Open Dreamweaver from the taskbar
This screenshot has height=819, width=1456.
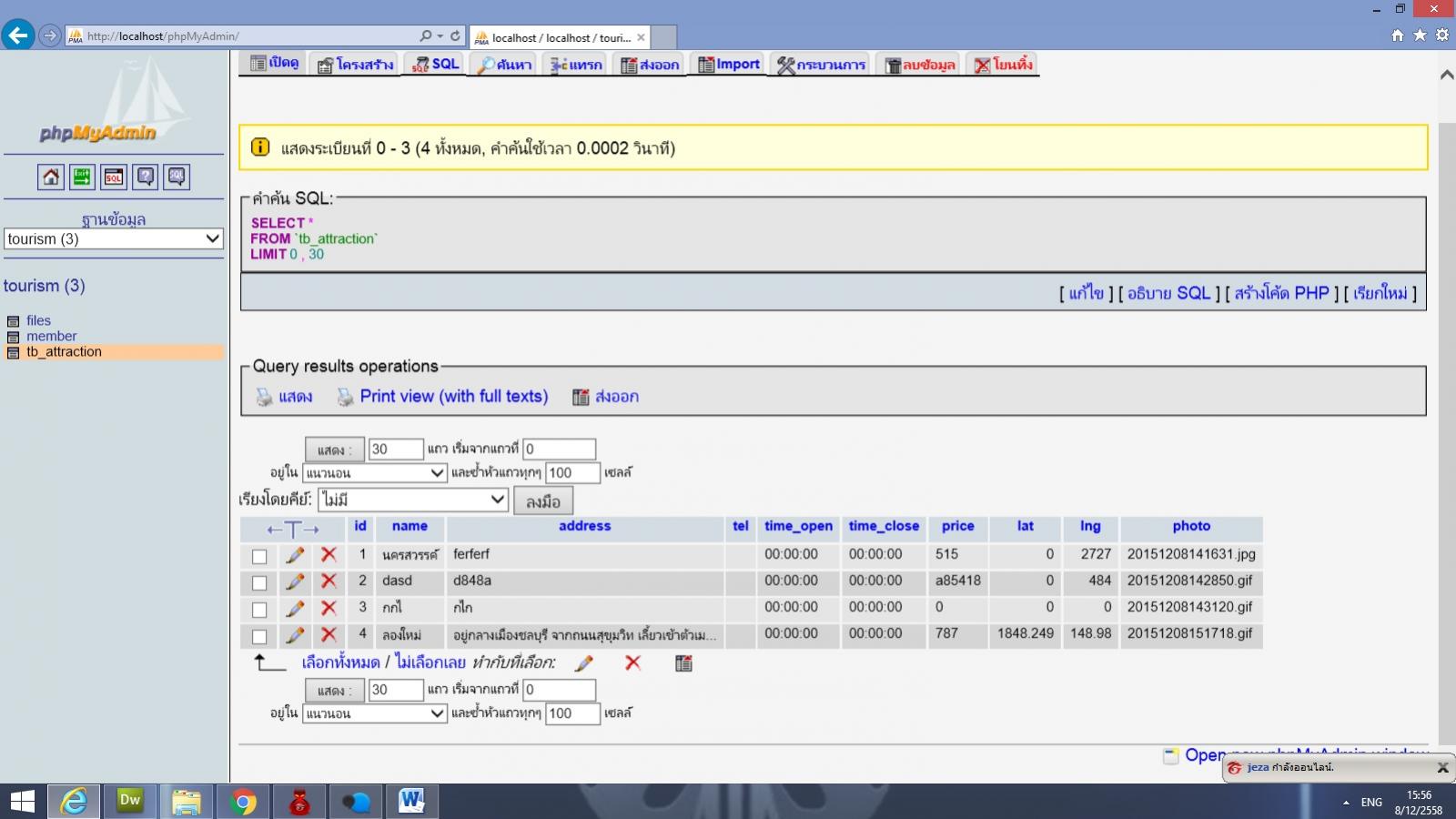tap(130, 801)
